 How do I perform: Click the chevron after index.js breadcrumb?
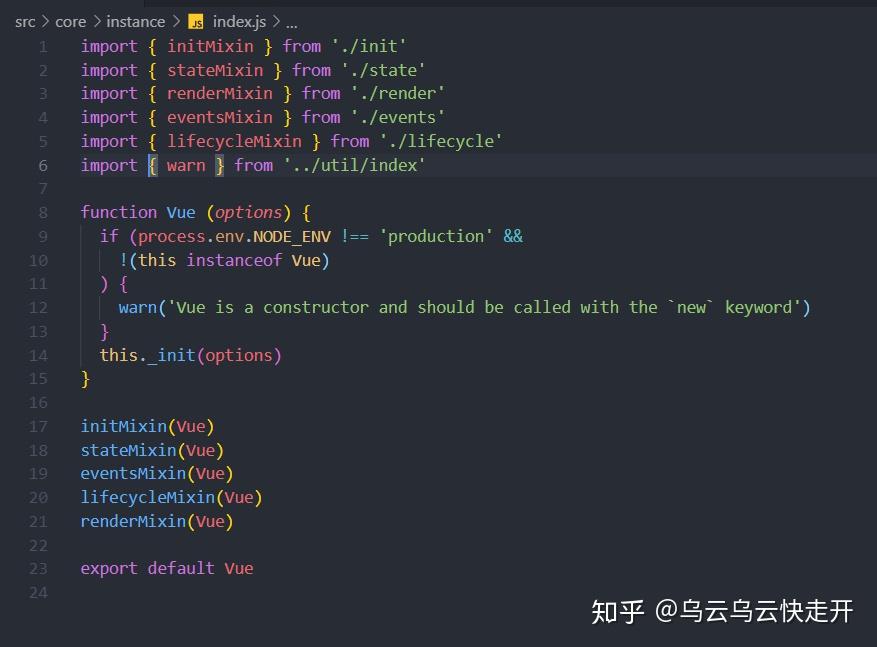276,22
